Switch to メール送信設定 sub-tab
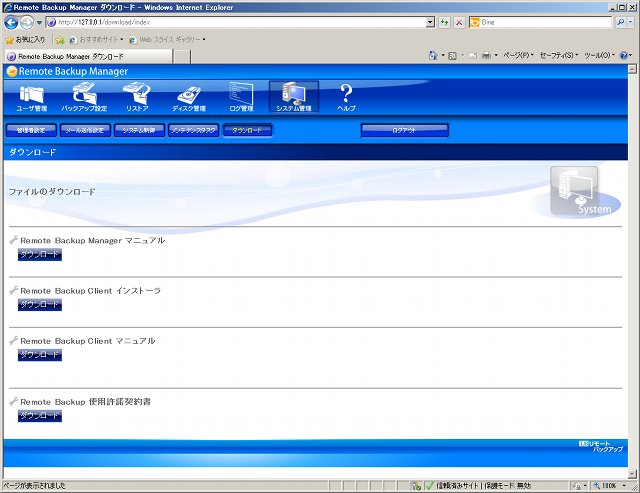 pos(85,130)
